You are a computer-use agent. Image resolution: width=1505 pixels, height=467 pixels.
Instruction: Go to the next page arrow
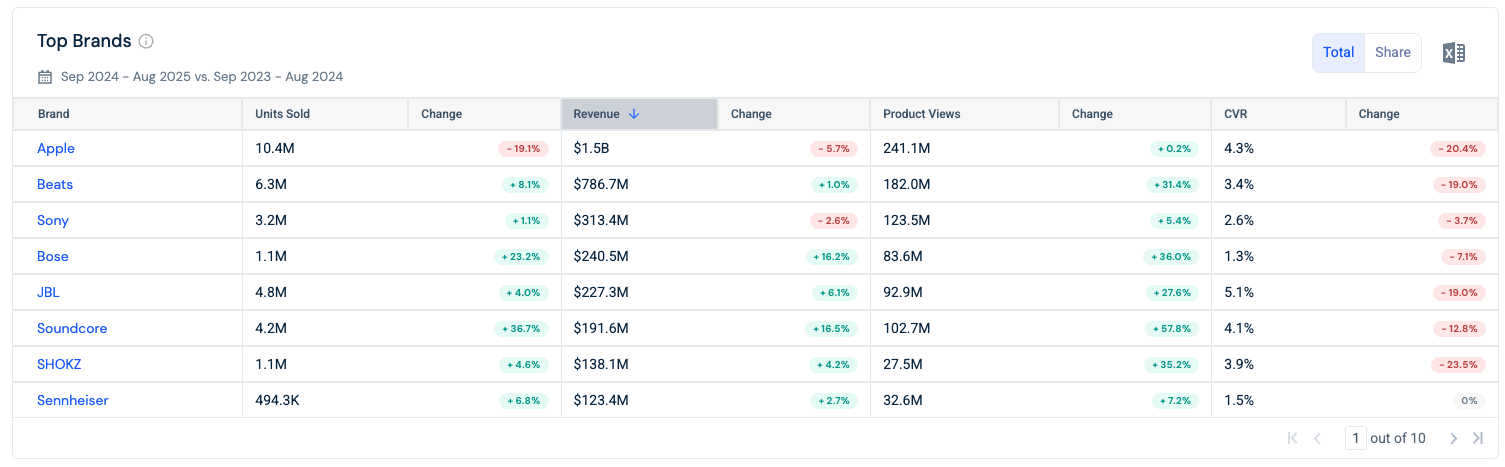[x=1454, y=438]
